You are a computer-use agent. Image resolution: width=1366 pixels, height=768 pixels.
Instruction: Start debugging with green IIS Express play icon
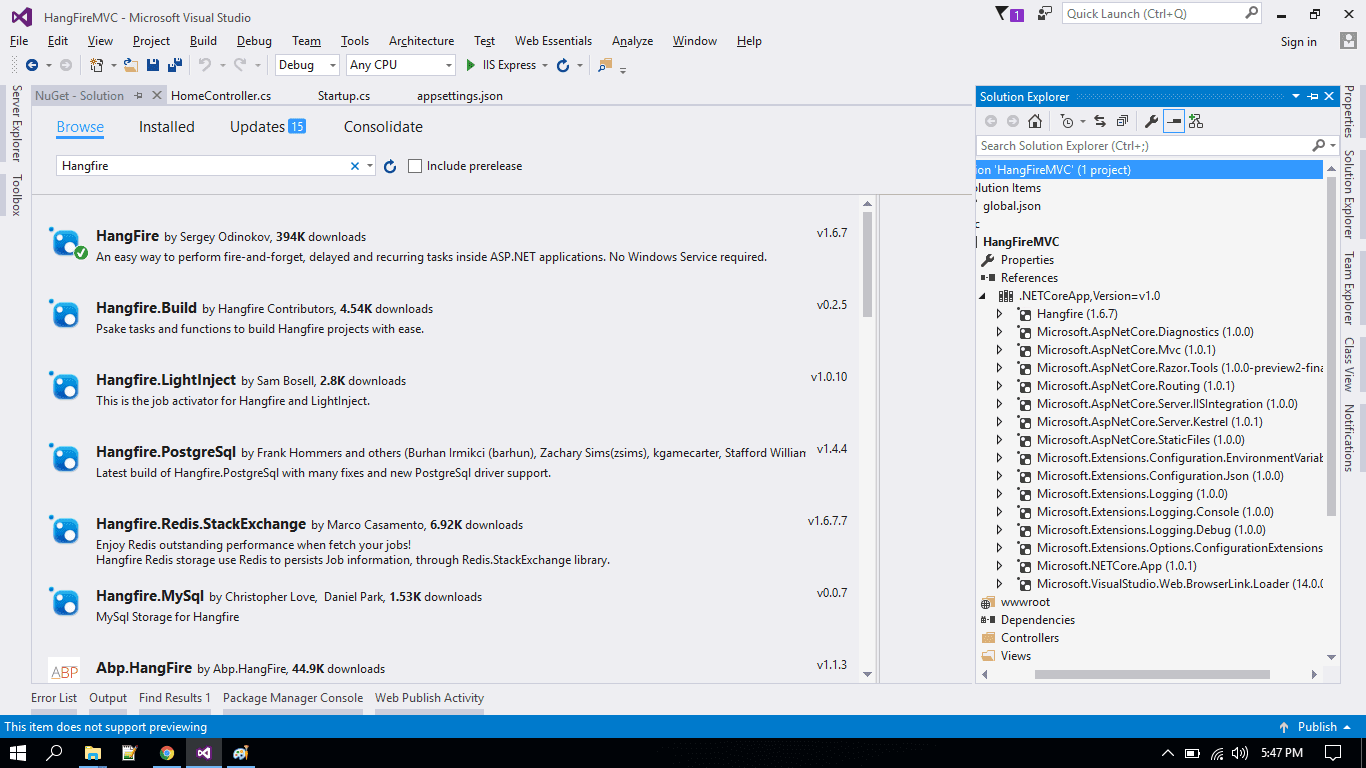tap(471, 65)
